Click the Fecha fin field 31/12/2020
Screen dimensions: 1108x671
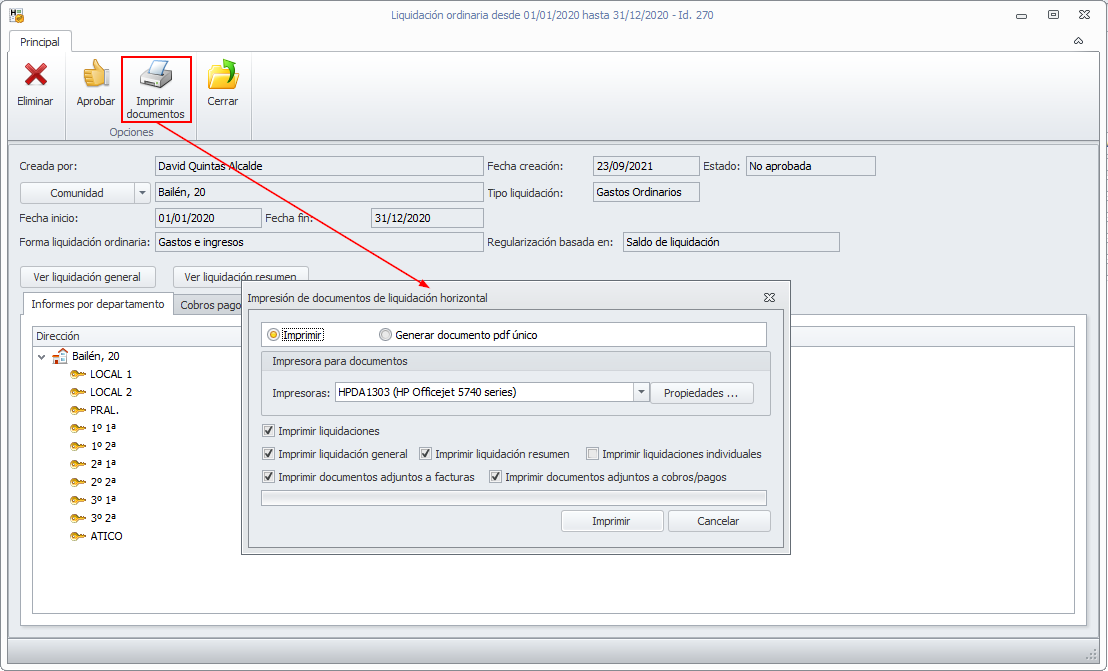click(x=427, y=218)
